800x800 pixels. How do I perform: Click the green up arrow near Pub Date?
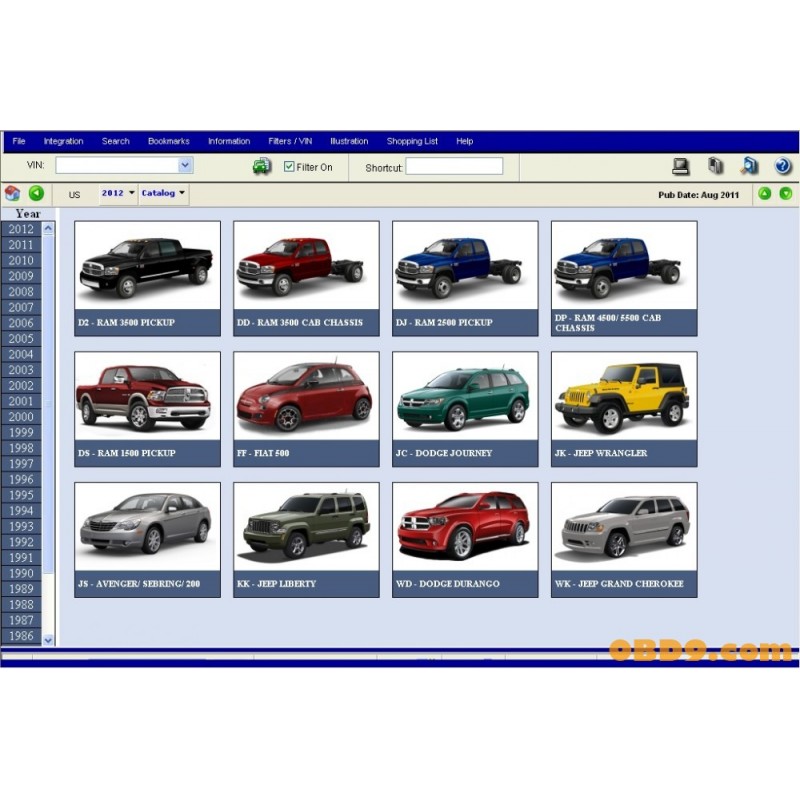[x=764, y=193]
